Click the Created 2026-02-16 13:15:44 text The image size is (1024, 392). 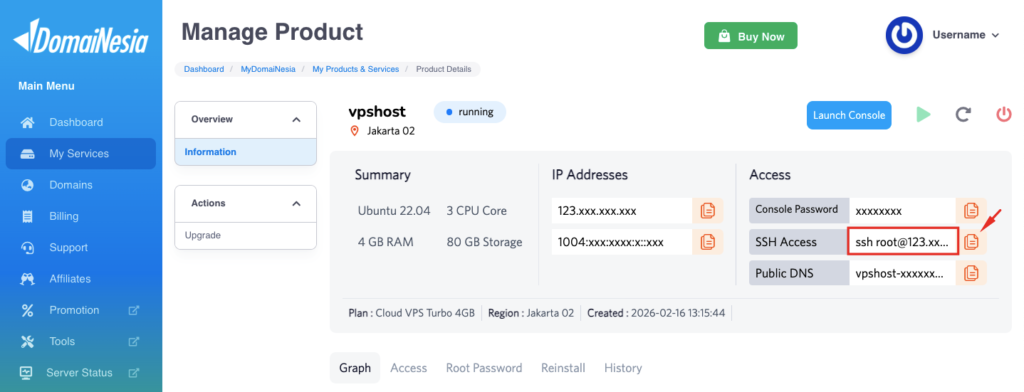[x=656, y=313]
